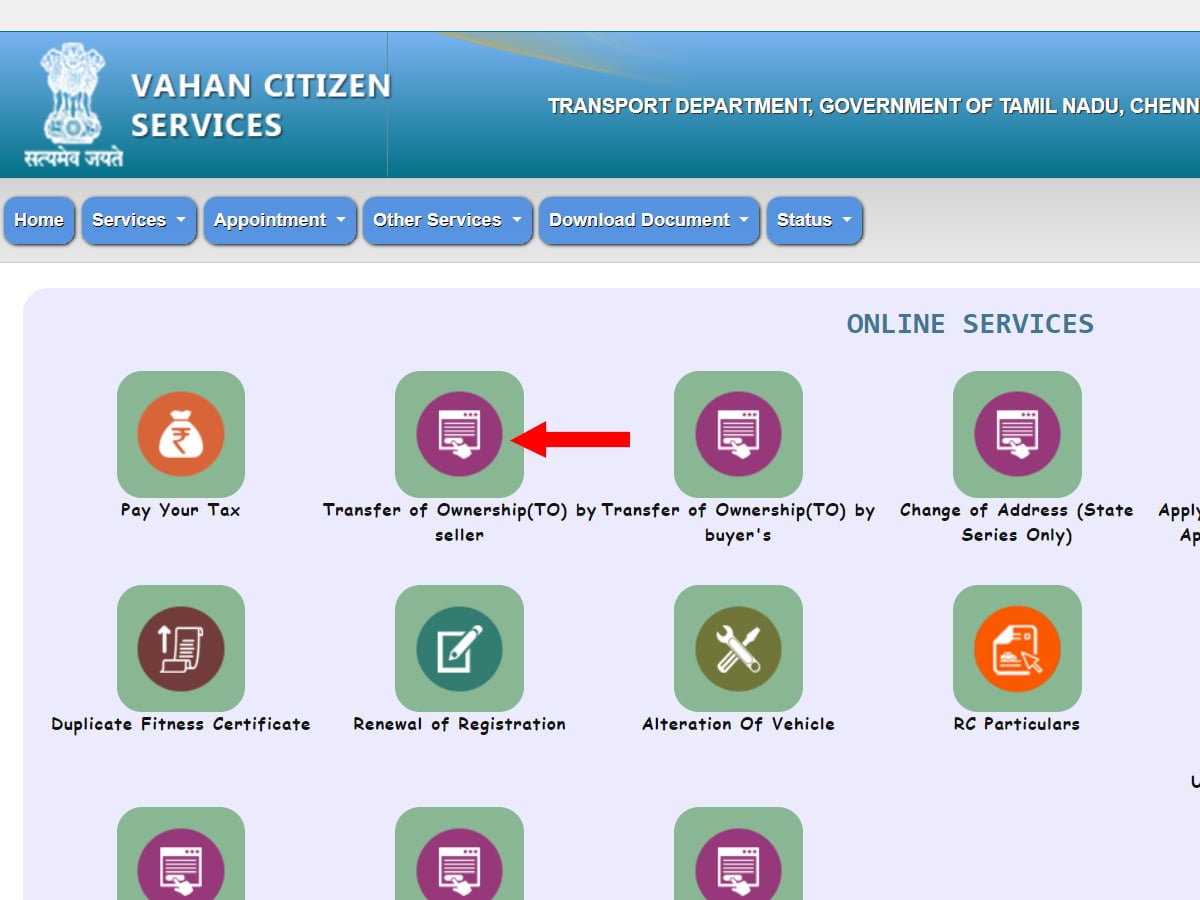Select Transfer of Ownership(TO) by seller
1200x900 pixels.
pyautogui.click(x=460, y=435)
